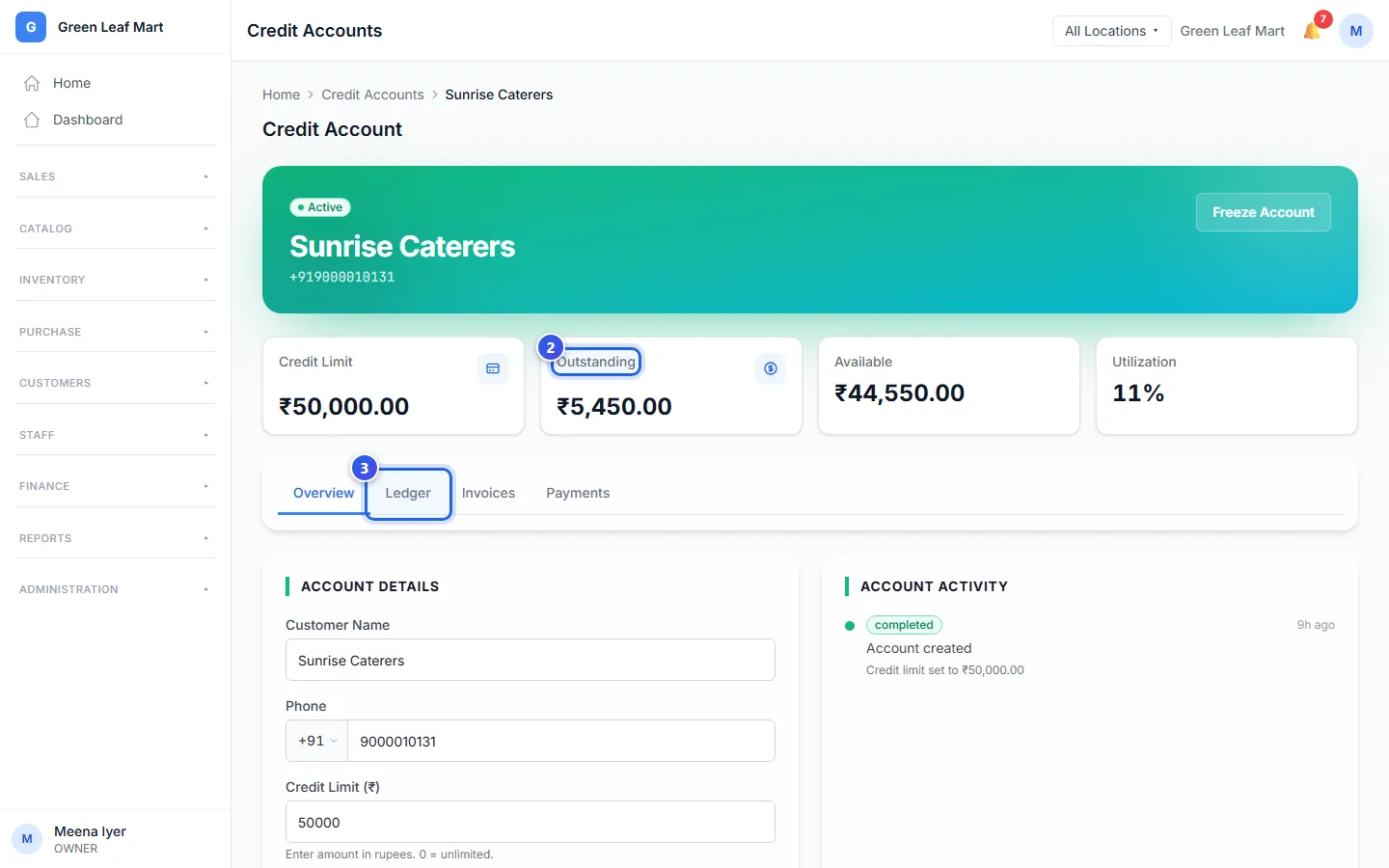
Task: Click the Dashboard sidebar icon
Action: click(x=32, y=120)
